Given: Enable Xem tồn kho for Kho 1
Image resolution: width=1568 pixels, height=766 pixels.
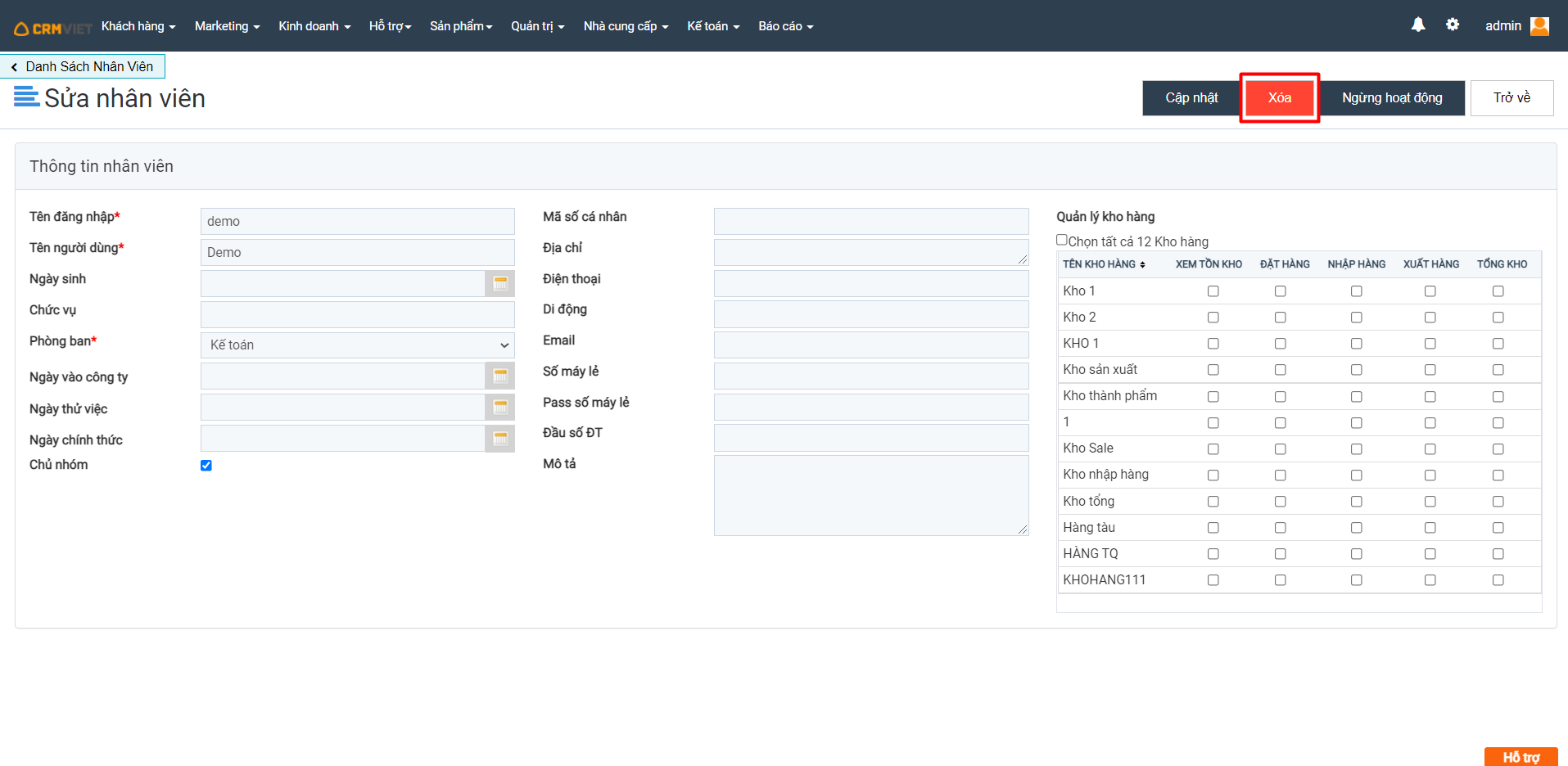Looking at the screenshot, I should click(1213, 291).
